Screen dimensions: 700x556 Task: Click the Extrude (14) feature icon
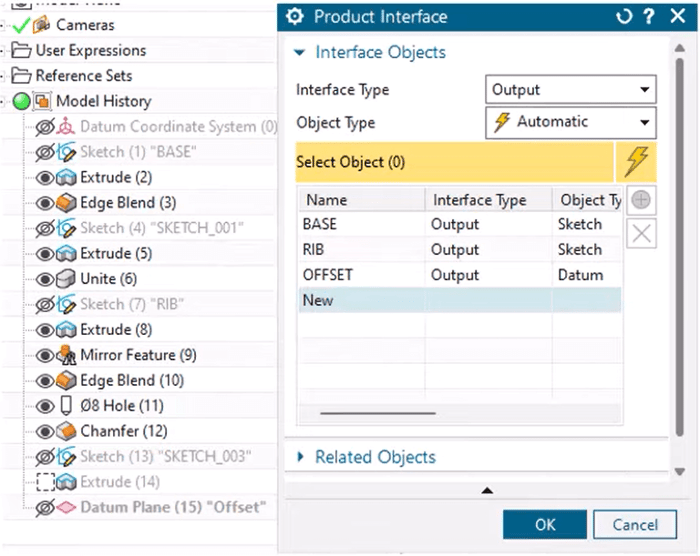(x=66, y=482)
